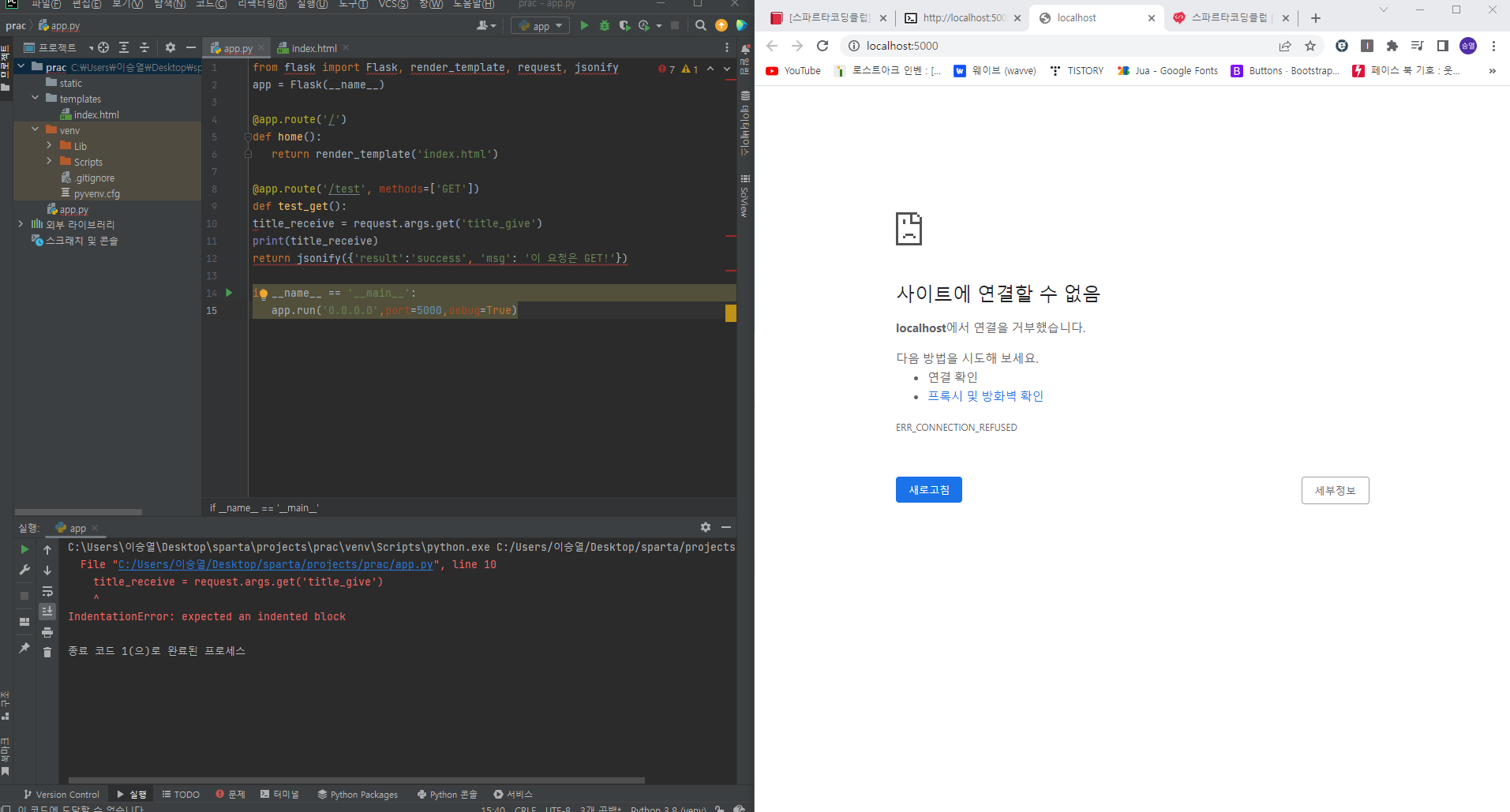Bookmark this page with Chrome star
This screenshot has height=812, width=1510.
click(x=1310, y=46)
